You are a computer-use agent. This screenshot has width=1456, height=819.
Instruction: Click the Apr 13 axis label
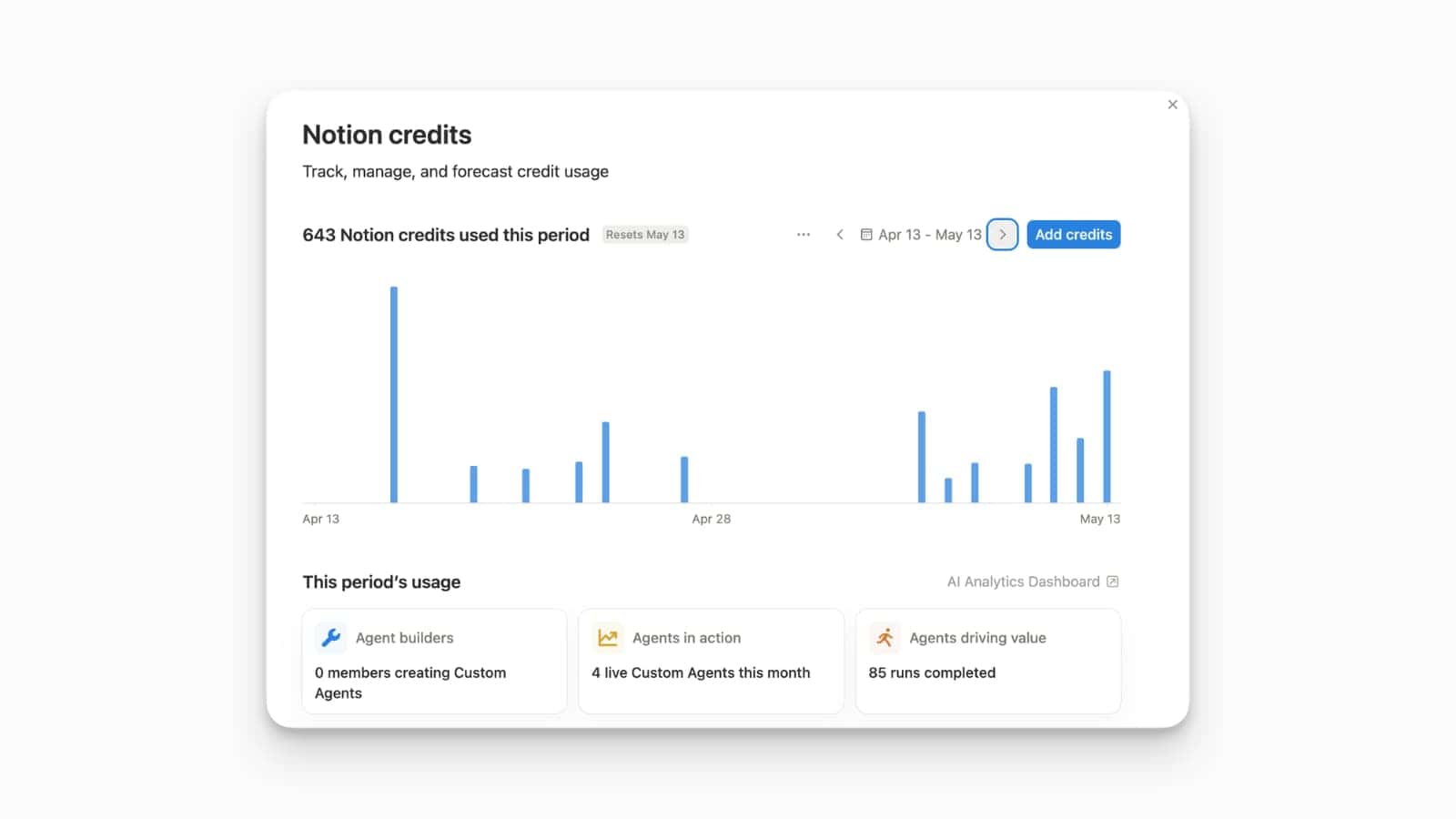tap(320, 519)
